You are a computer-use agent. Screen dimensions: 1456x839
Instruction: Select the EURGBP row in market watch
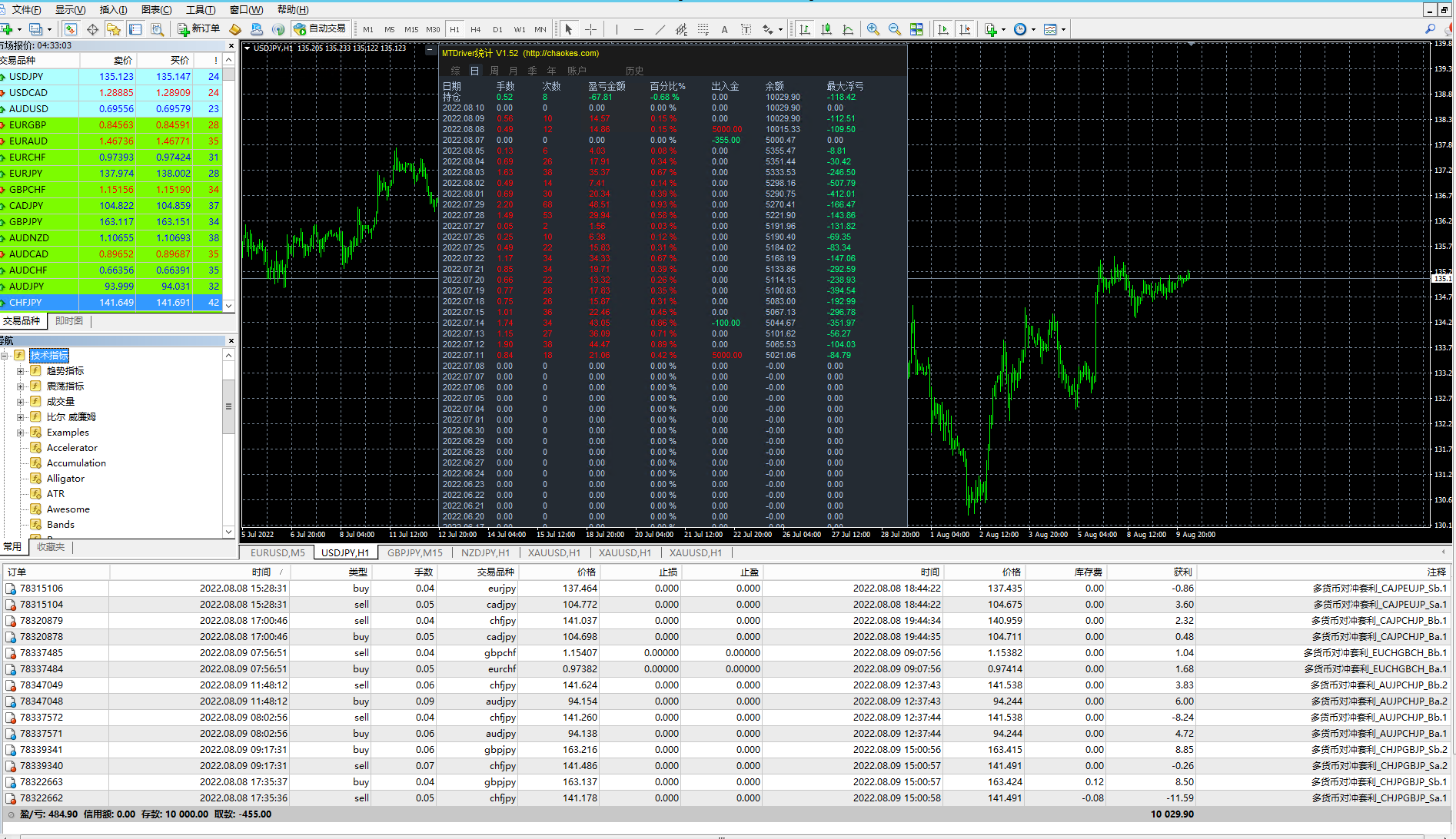point(28,124)
